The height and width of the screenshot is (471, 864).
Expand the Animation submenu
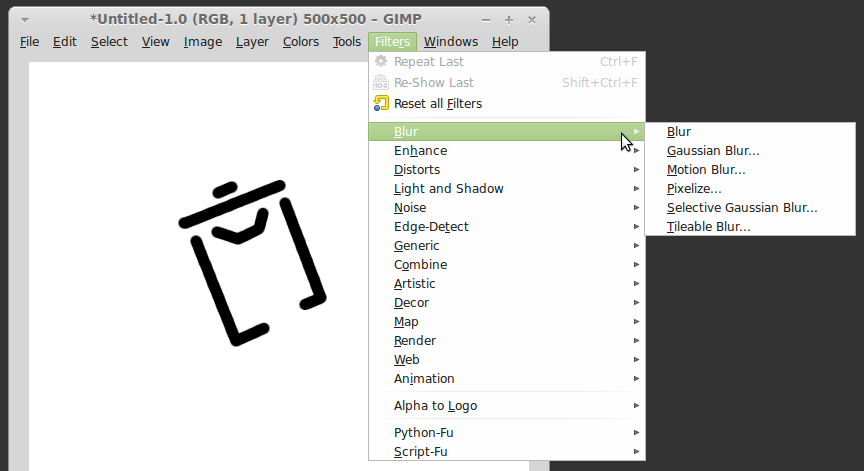tap(506, 378)
